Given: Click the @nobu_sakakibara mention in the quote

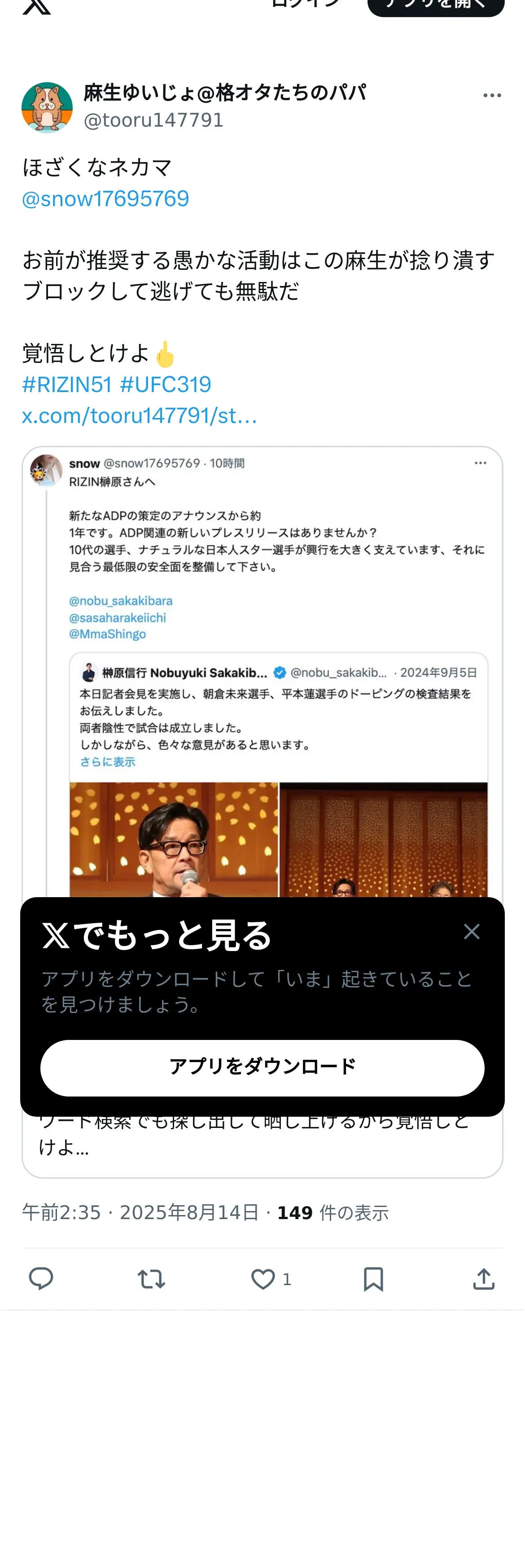Looking at the screenshot, I should [x=120, y=601].
